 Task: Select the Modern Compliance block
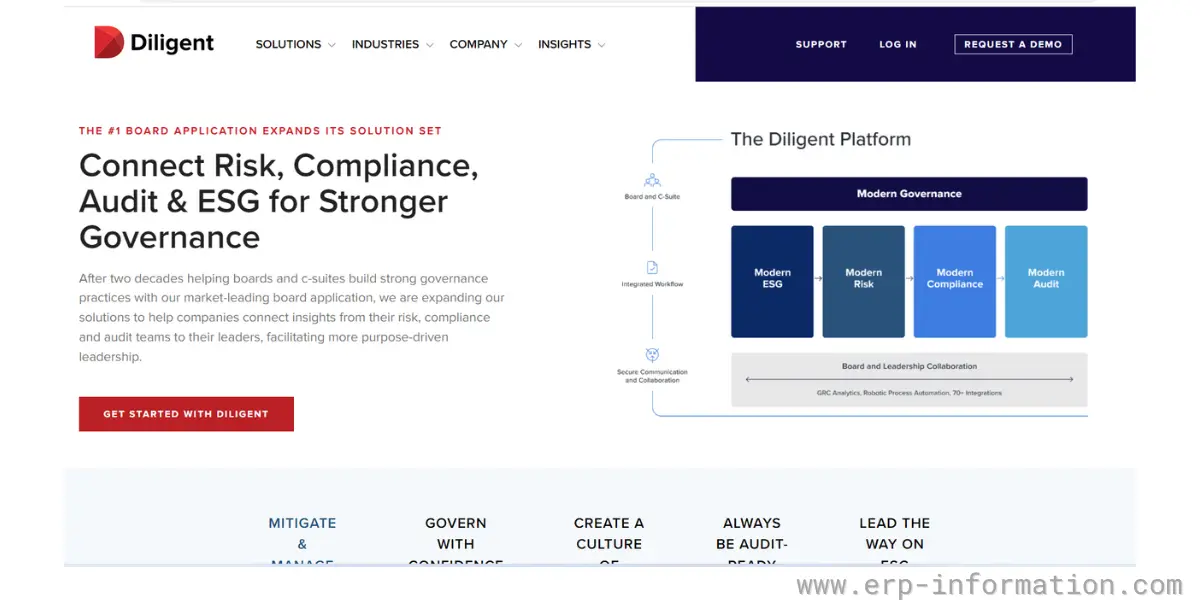click(x=955, y=281)
